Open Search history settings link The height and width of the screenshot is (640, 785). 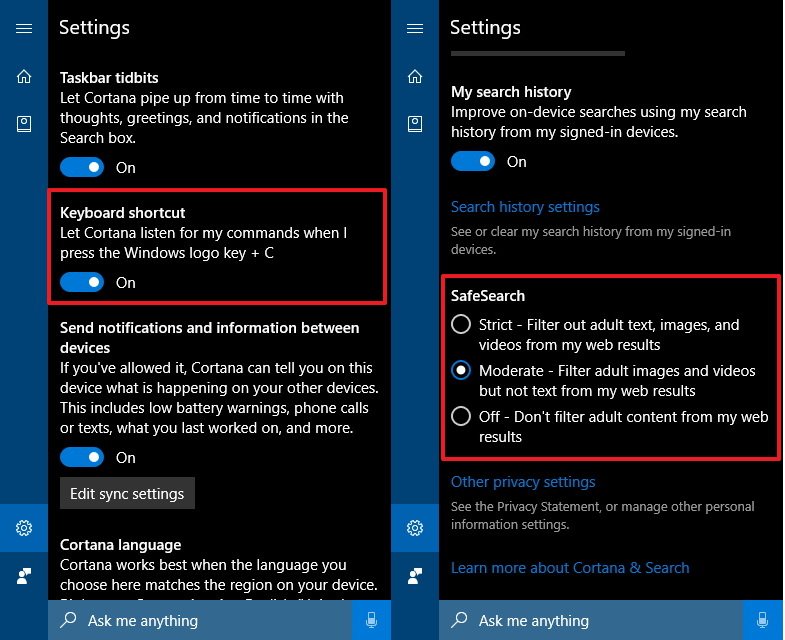pyautogui.click(x=525, y=207)
